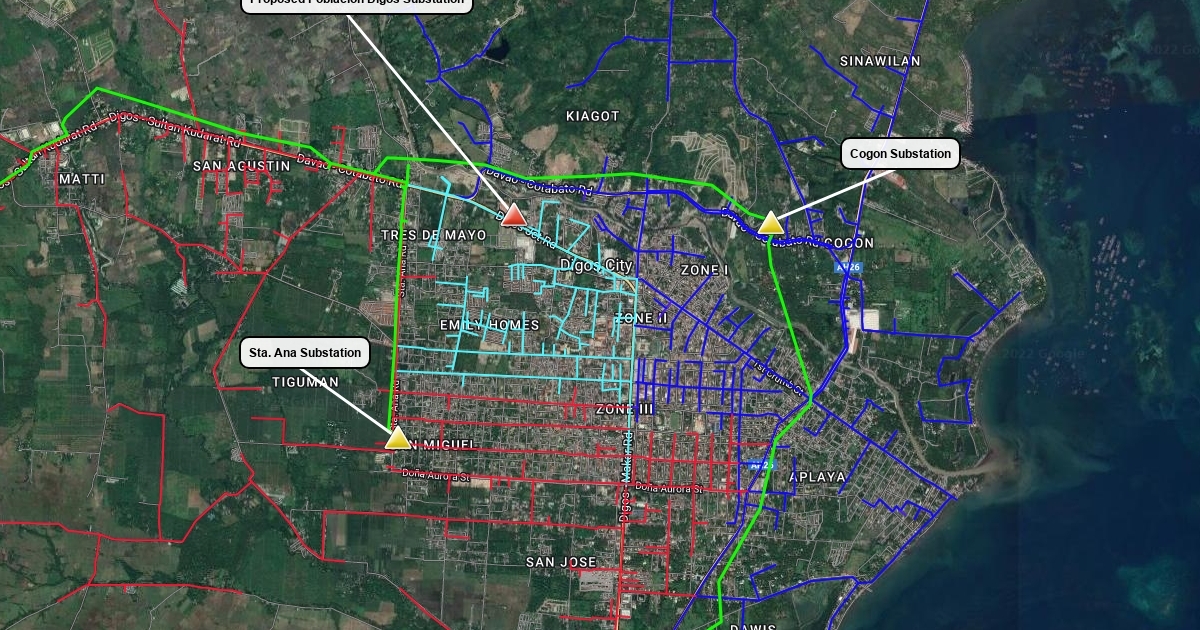
Task: Open the Cogon Substation label box
Action: [x=900, y=154]
